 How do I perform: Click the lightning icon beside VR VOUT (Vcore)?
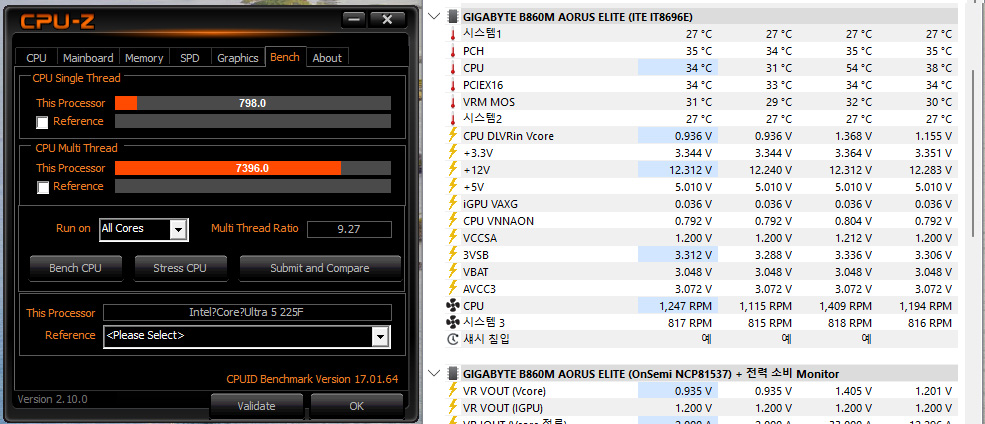coord(452,391)
